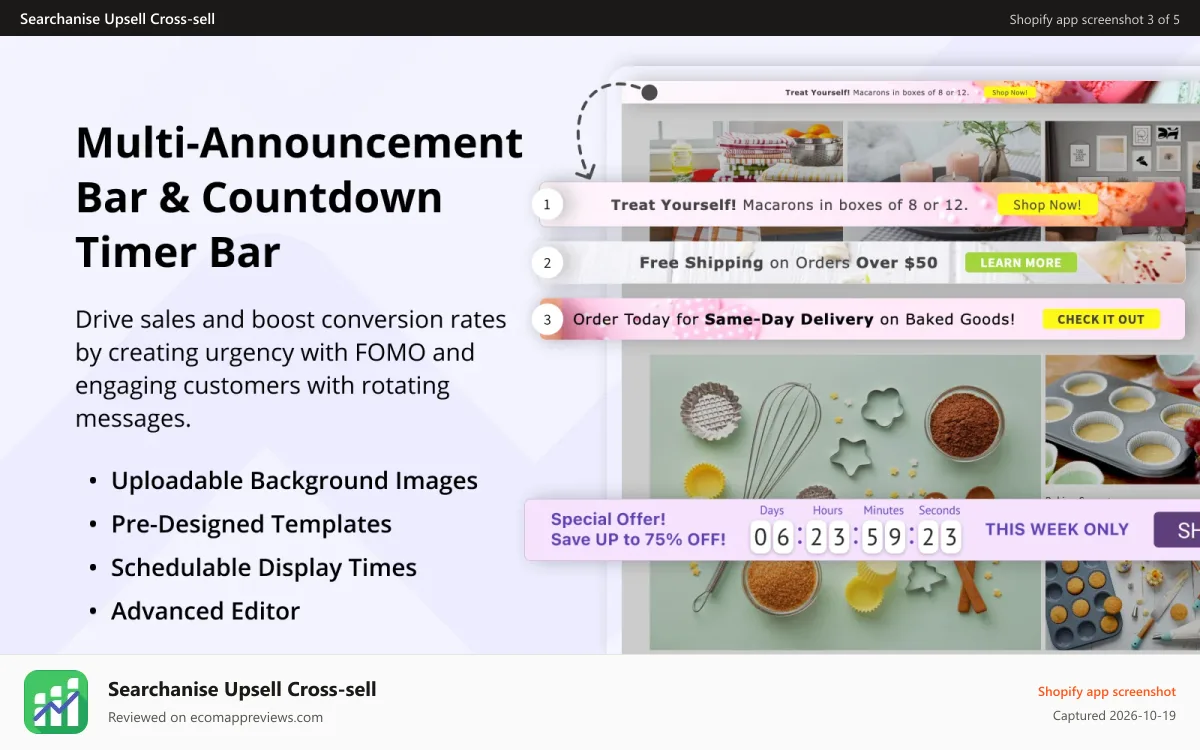
Task: Click the Searchanise green chart app icon
Action: [x=56, y=702]
